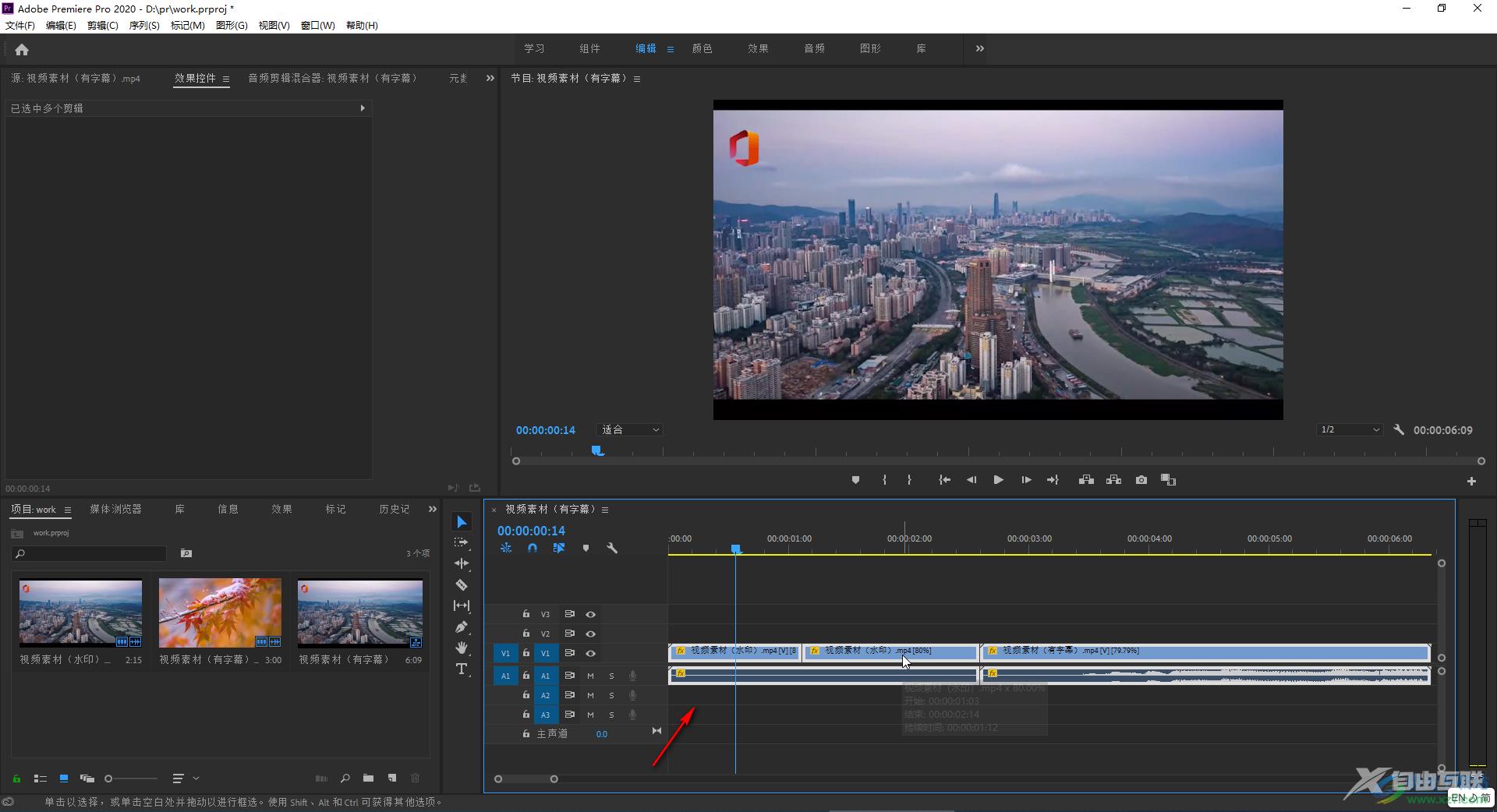
Task: Click Add Marker in program monitor
Action: point(855,480)
